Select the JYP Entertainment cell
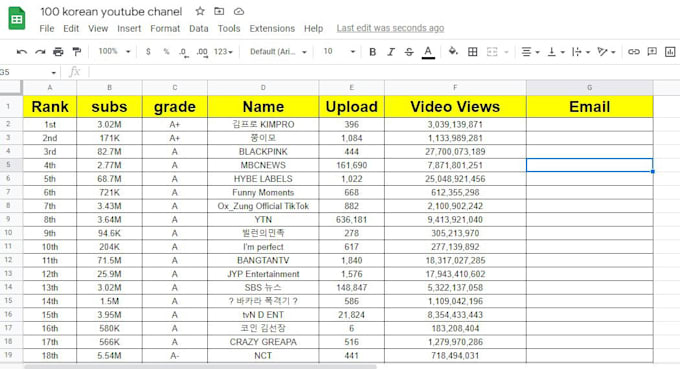This screenshot has height=369, width=680. [263, 274]
